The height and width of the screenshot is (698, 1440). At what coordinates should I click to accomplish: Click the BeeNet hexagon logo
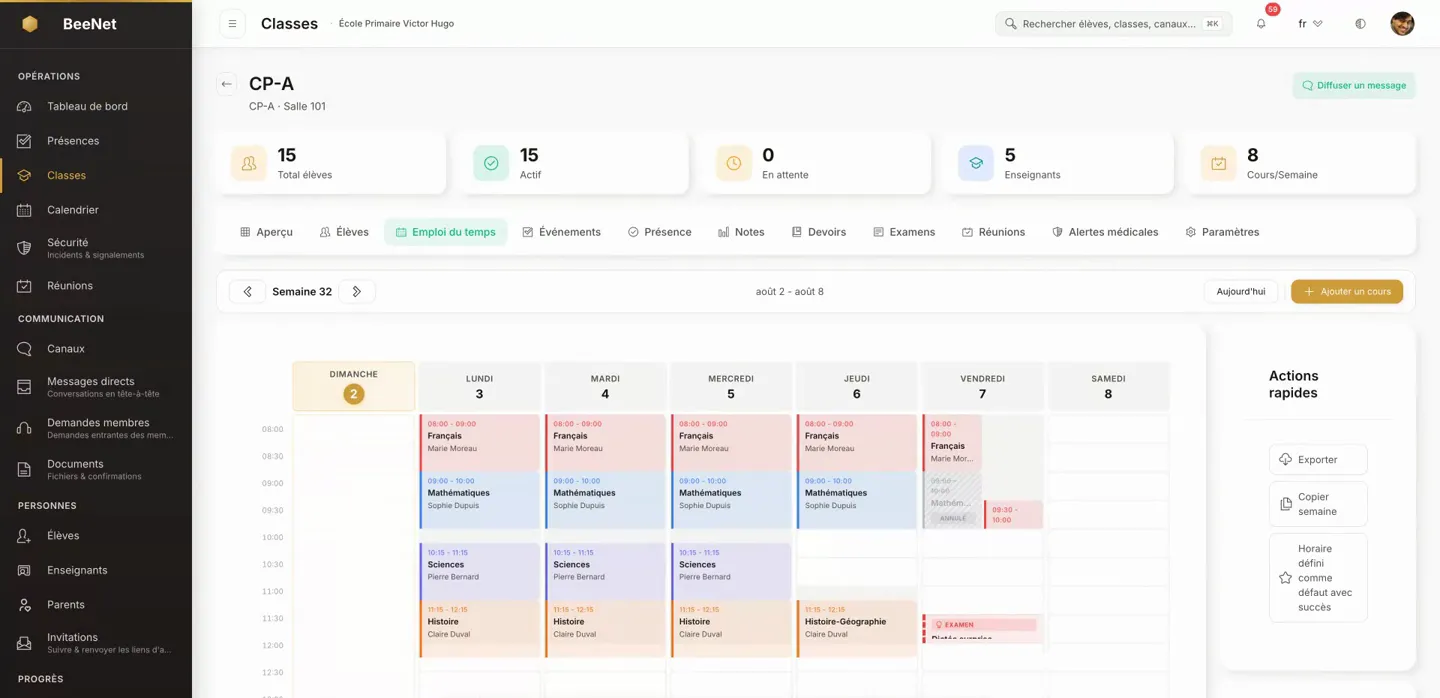(x=30, y=24)
